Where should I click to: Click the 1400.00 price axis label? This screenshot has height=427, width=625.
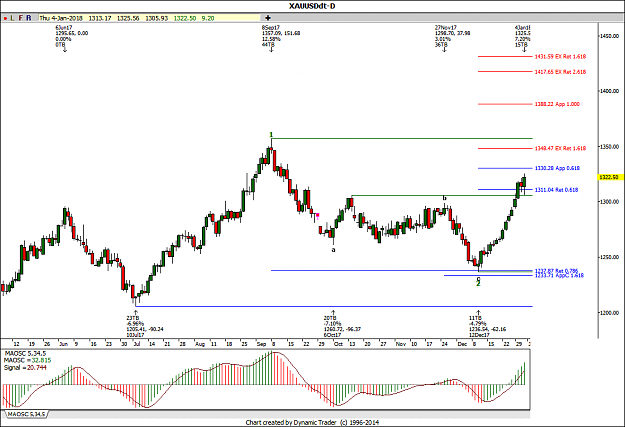pyautogui.click(x=609, y=91)
